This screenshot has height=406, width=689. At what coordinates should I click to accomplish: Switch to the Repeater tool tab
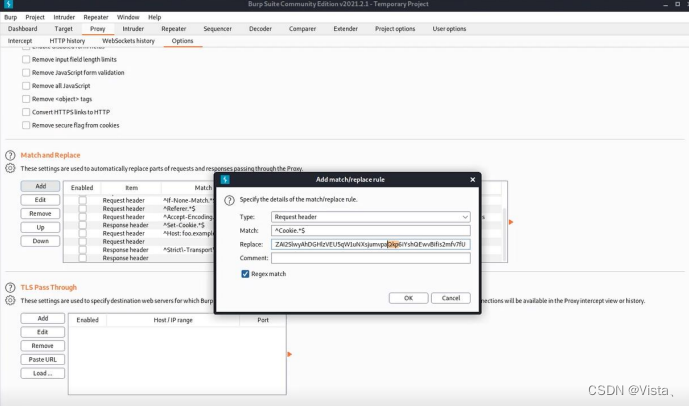(174, 29)
